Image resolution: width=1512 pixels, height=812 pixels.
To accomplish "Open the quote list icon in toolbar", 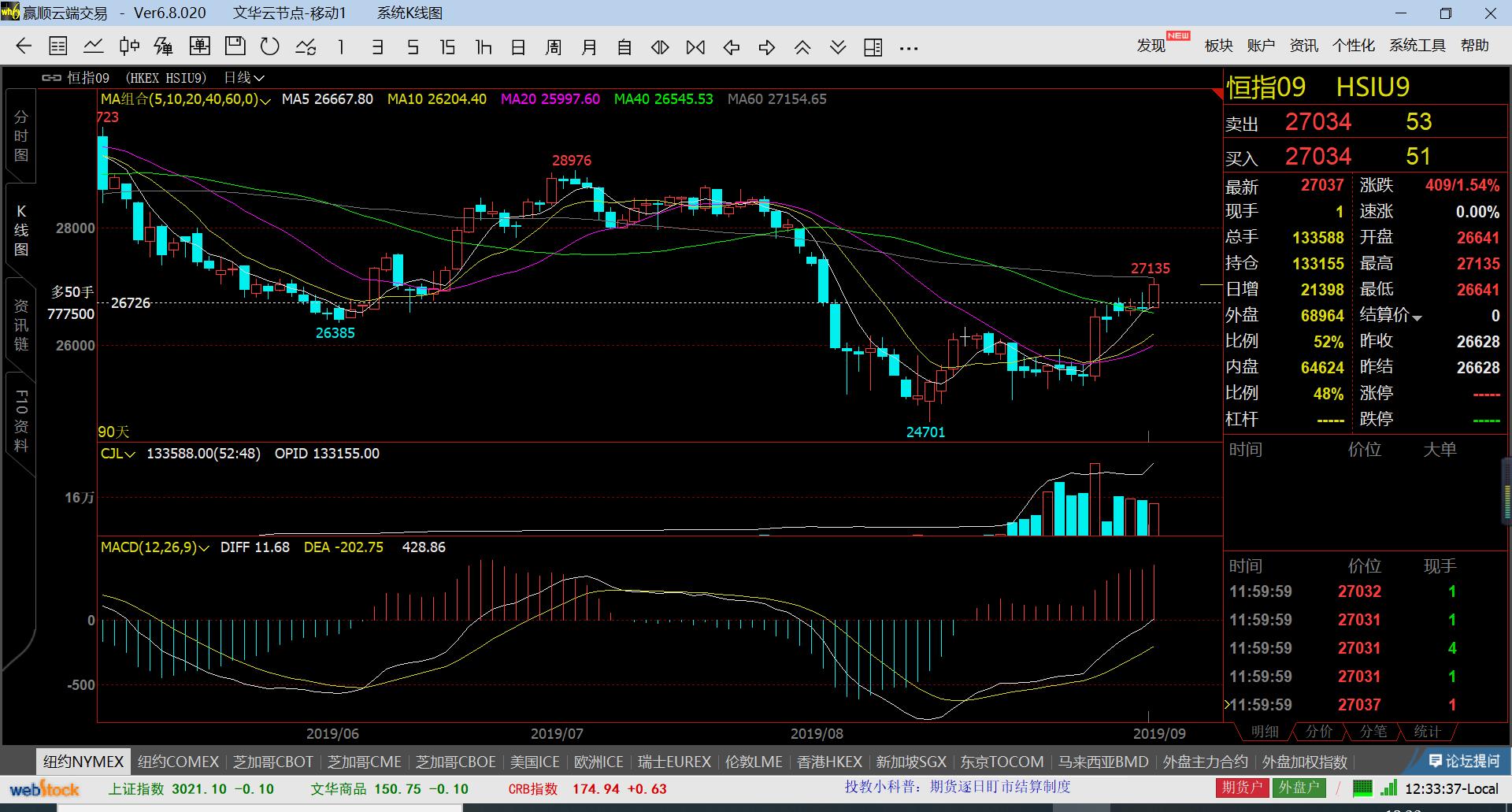I will [x=58, y=47].
